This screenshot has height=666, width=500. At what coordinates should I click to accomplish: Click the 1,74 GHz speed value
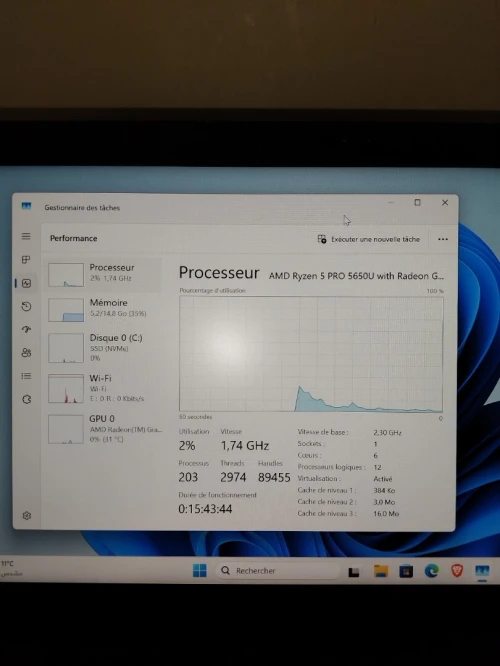pyautogui.click(x=245, y=446)
